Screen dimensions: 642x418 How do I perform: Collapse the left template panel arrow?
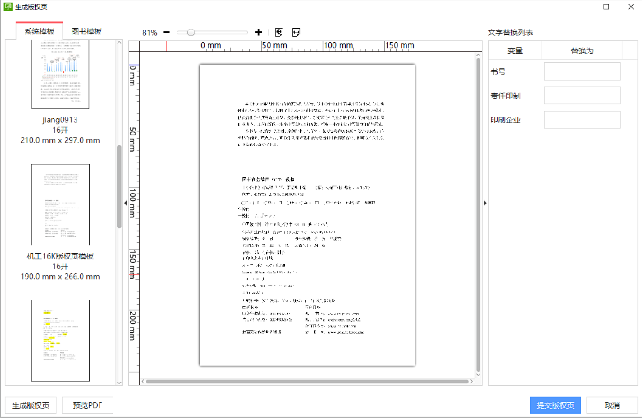(125, 204)
